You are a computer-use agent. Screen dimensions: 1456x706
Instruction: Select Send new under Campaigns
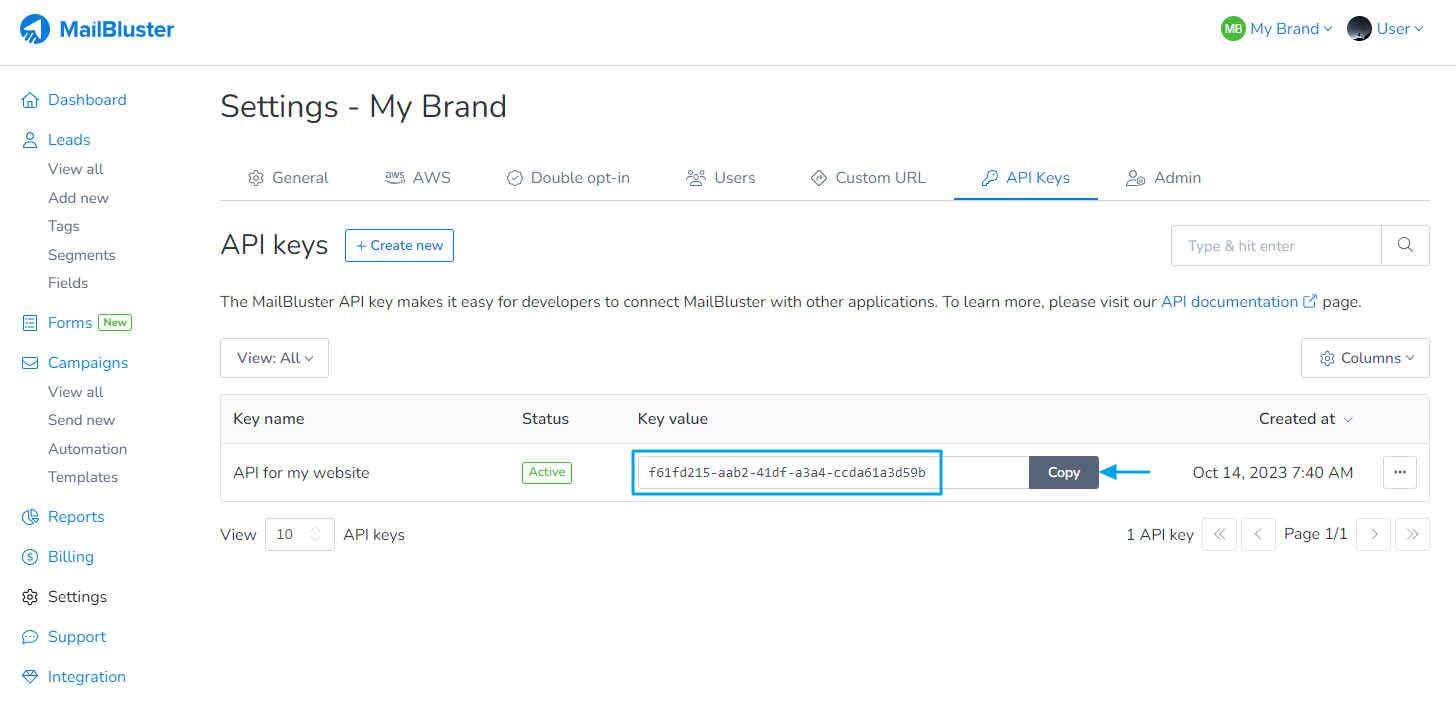(81, 420)
